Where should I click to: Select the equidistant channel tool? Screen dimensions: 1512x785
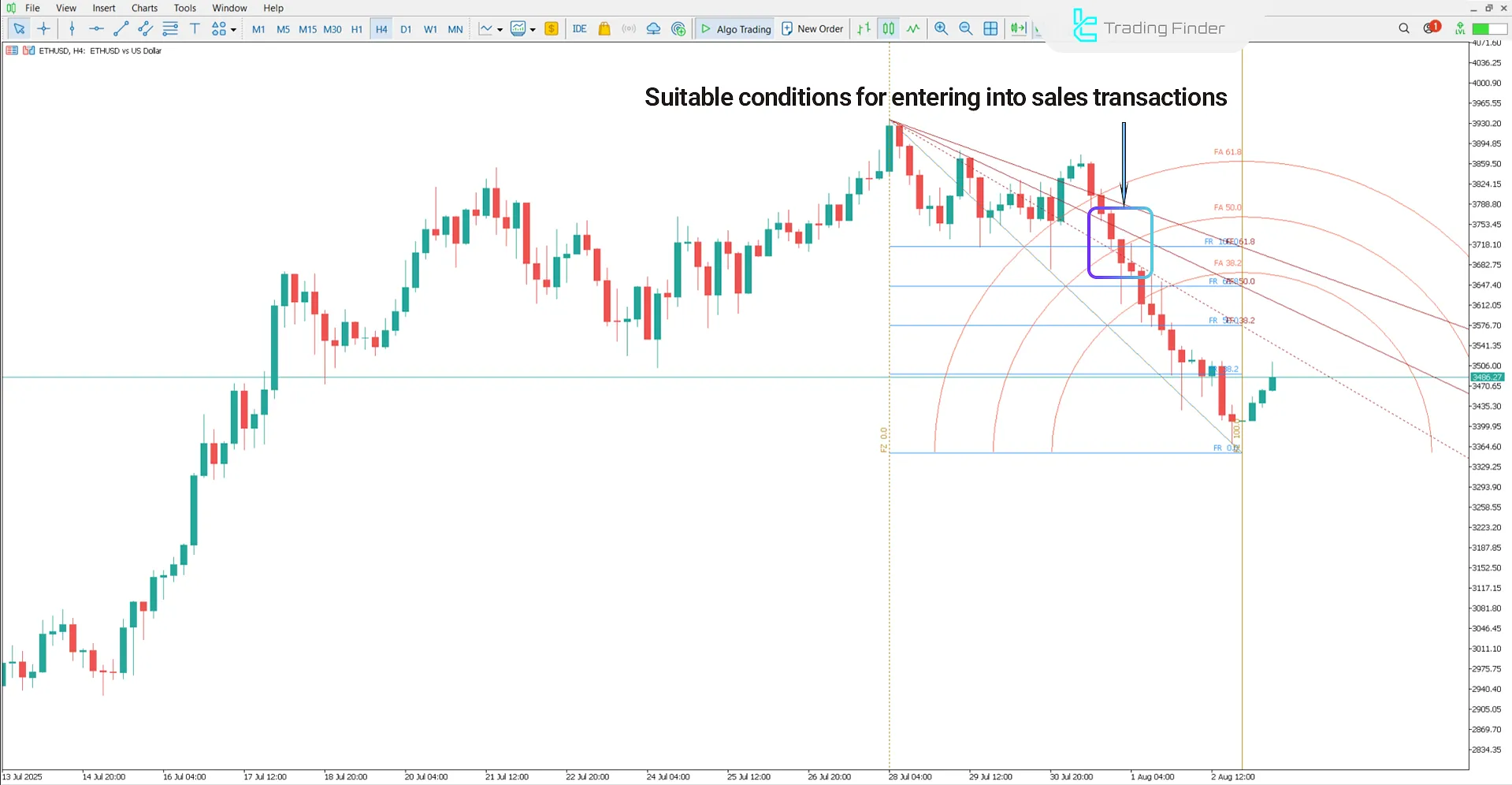(x=145, y=28)
